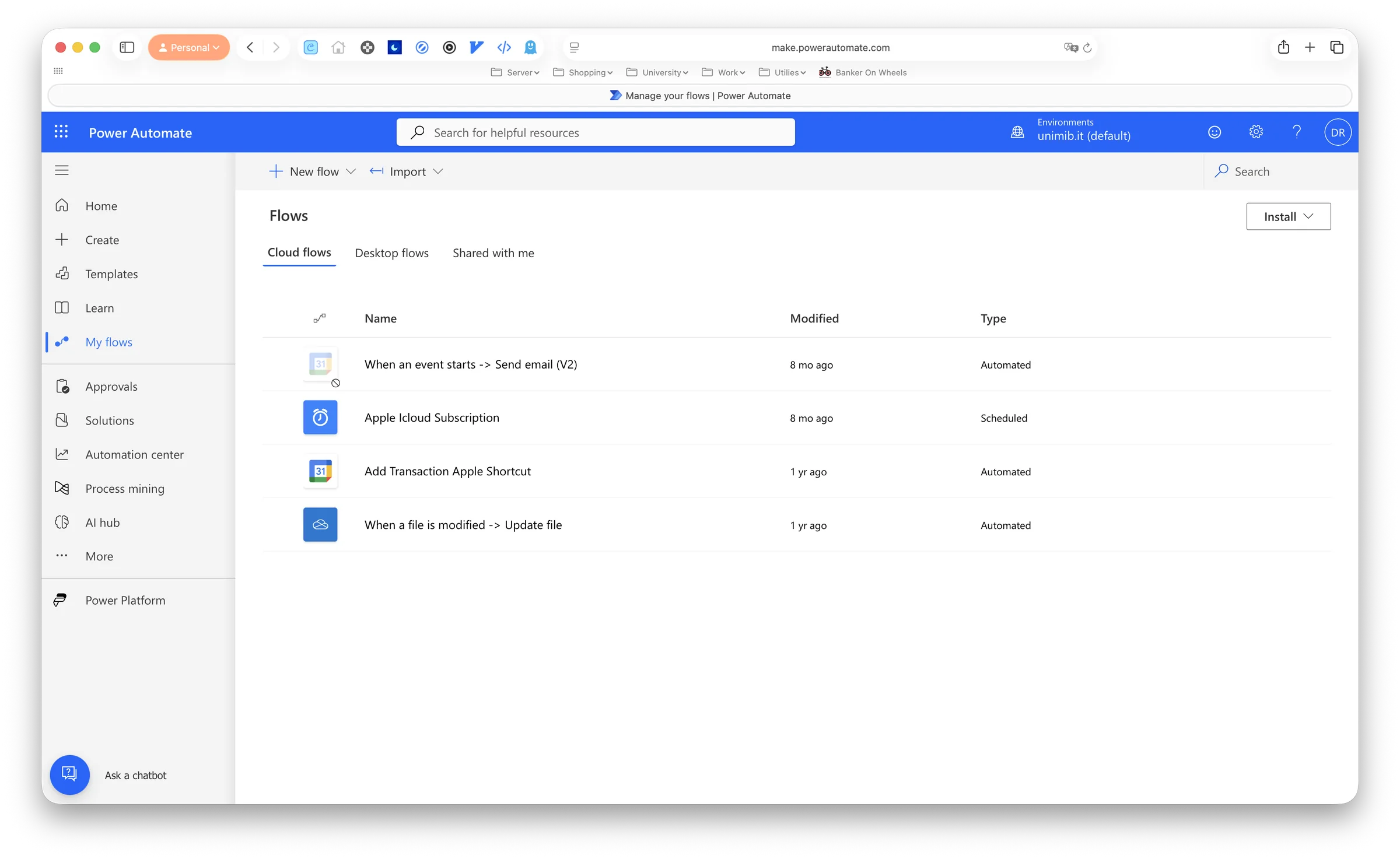Open the New flow dropdown
The image size is (1400, 859).
pos(312,171)
